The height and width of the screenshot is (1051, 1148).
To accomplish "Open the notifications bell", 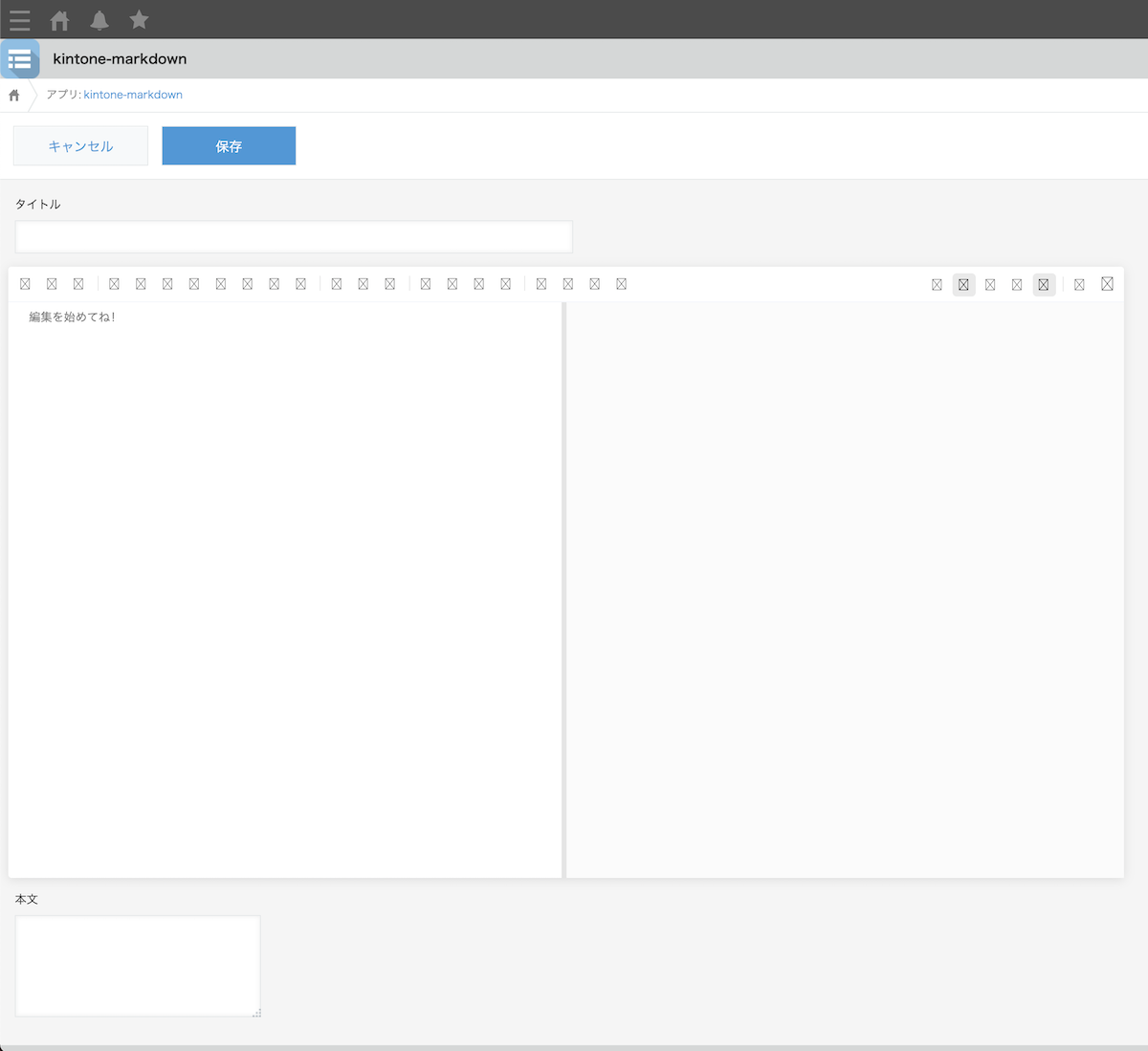I will 99,19.
